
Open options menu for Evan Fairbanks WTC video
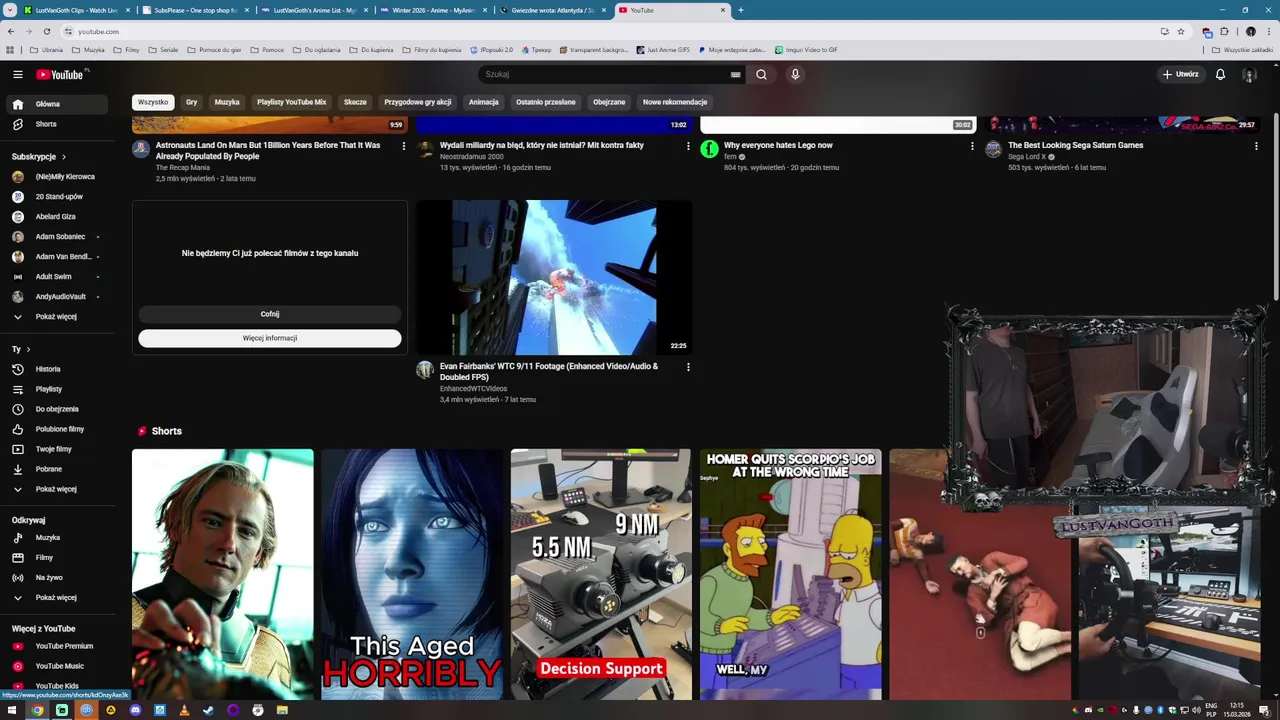[x=688, y=367]
